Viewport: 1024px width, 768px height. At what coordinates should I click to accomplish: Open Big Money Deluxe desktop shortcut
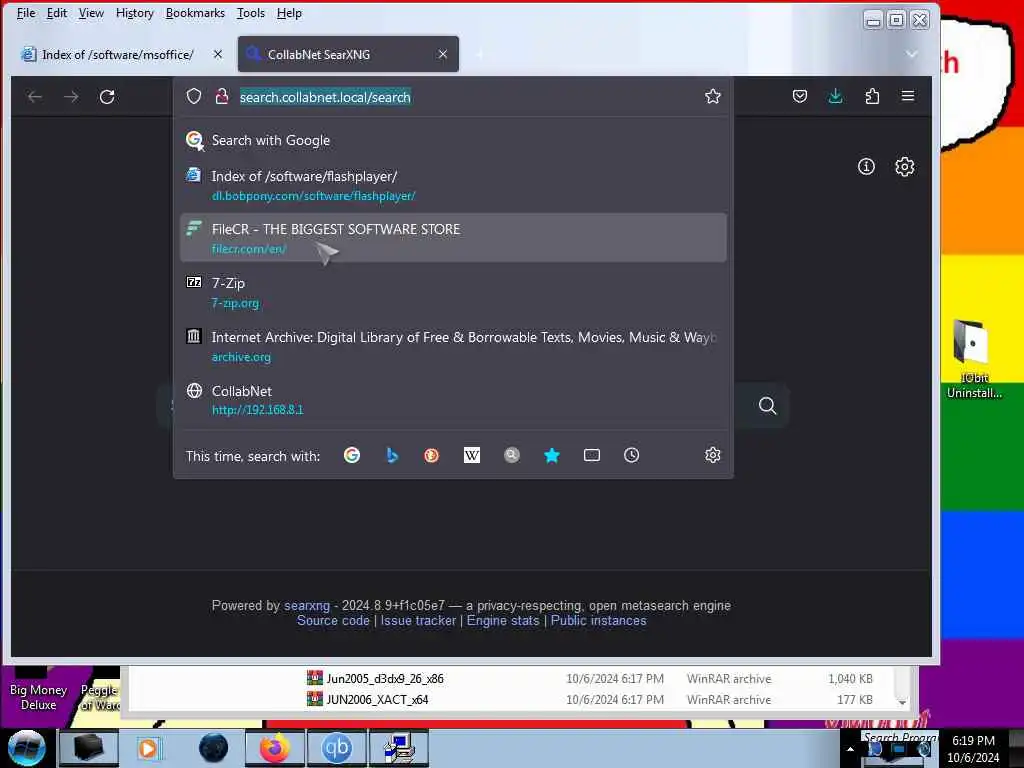(x=38, y=689)
